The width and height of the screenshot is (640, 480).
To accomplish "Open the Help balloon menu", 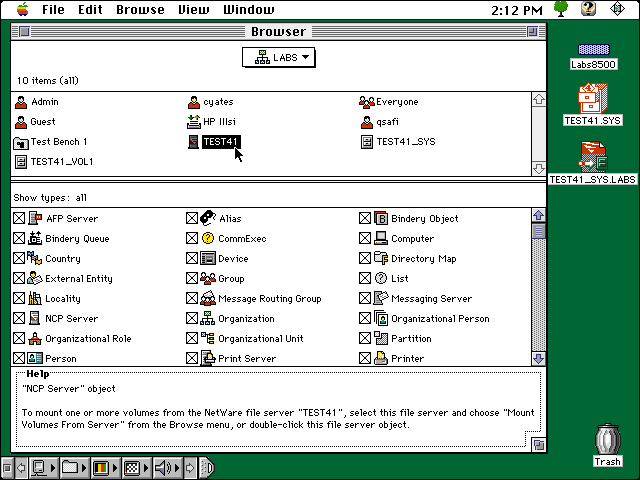I will [x=589, y=9].
